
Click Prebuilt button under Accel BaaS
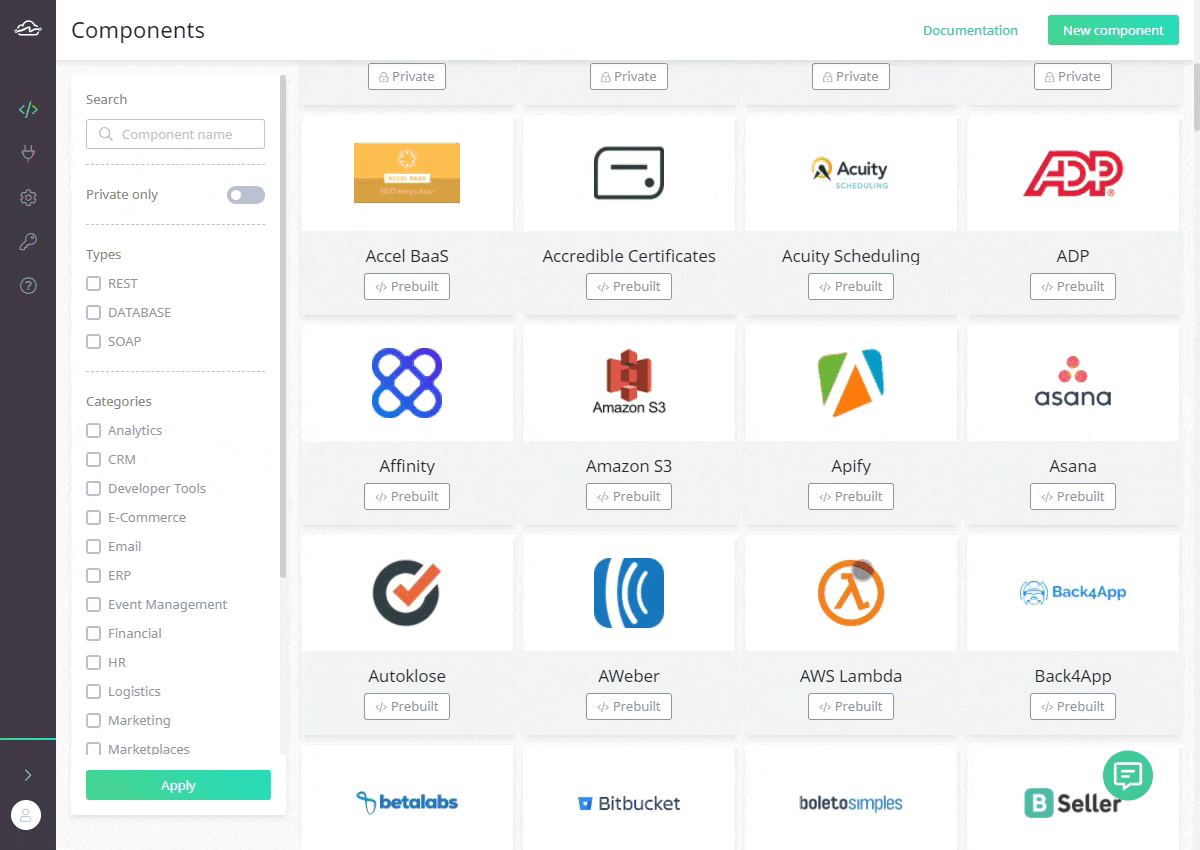point(407,286)
